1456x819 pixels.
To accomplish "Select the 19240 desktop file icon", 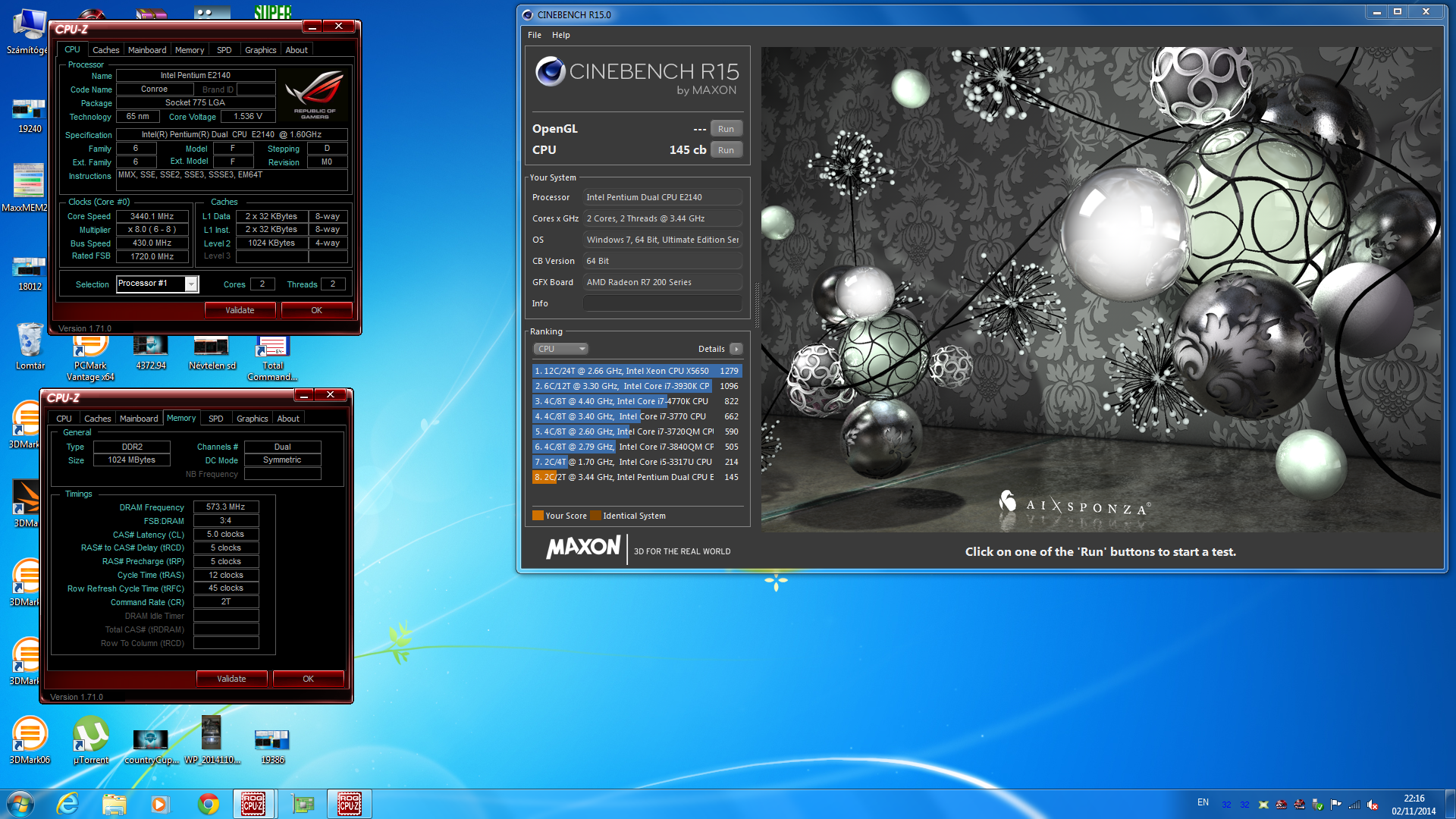I will (30, 116).
